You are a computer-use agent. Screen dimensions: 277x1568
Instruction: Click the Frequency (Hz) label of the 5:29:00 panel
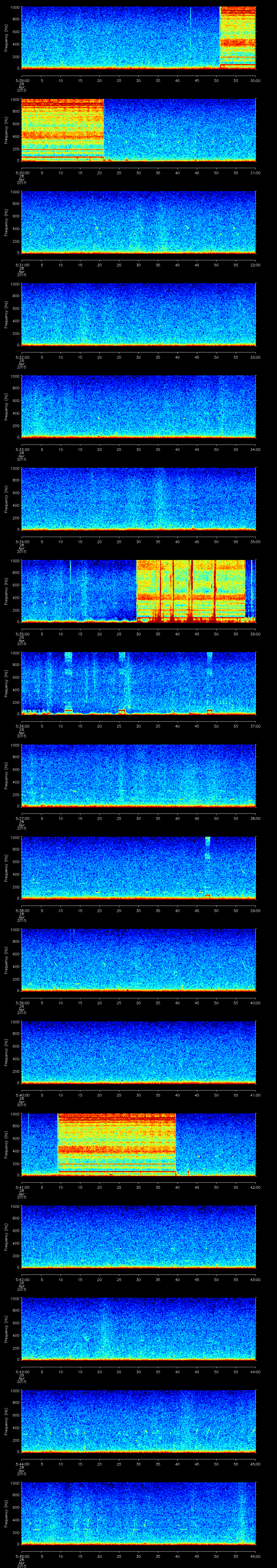(7, 38)
